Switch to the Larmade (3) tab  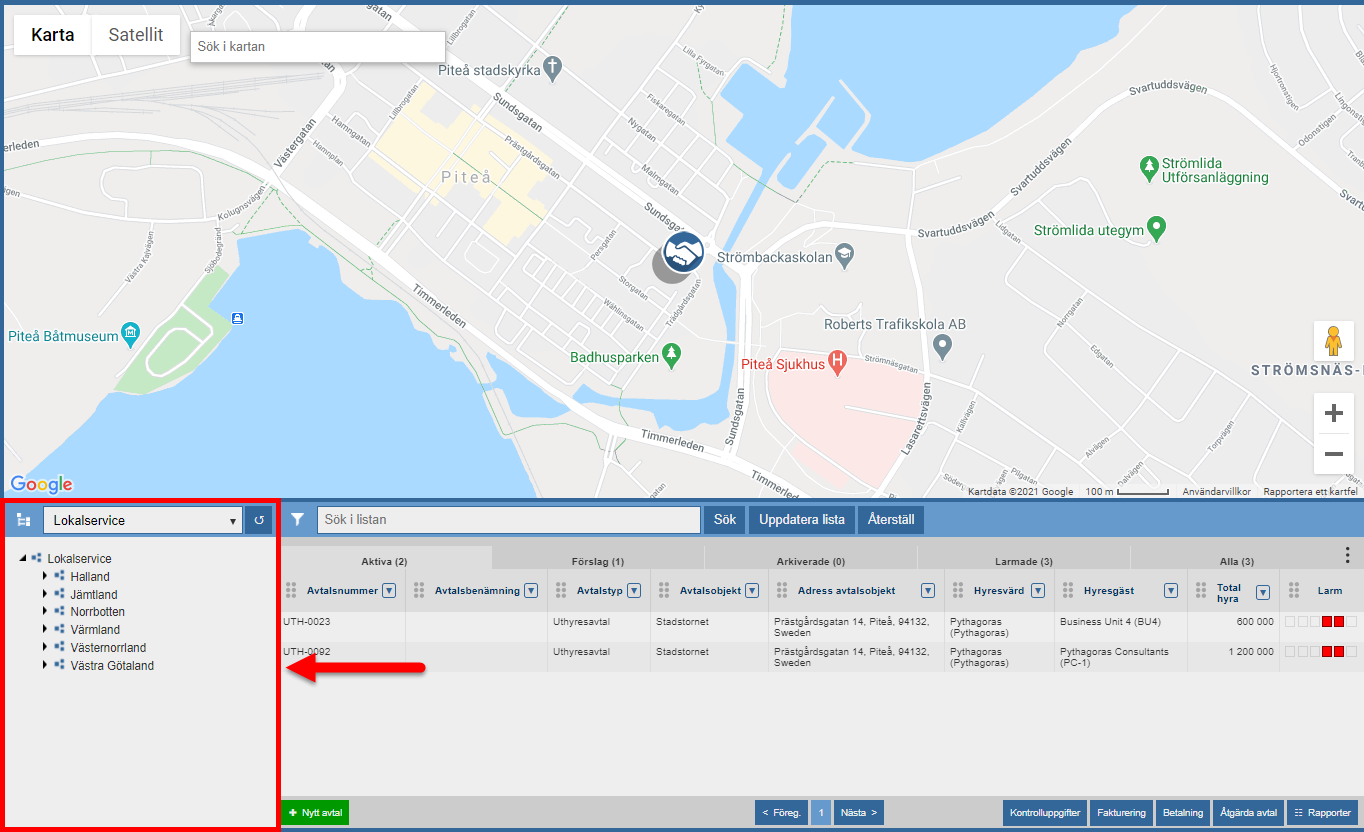tap(1023, 562)
